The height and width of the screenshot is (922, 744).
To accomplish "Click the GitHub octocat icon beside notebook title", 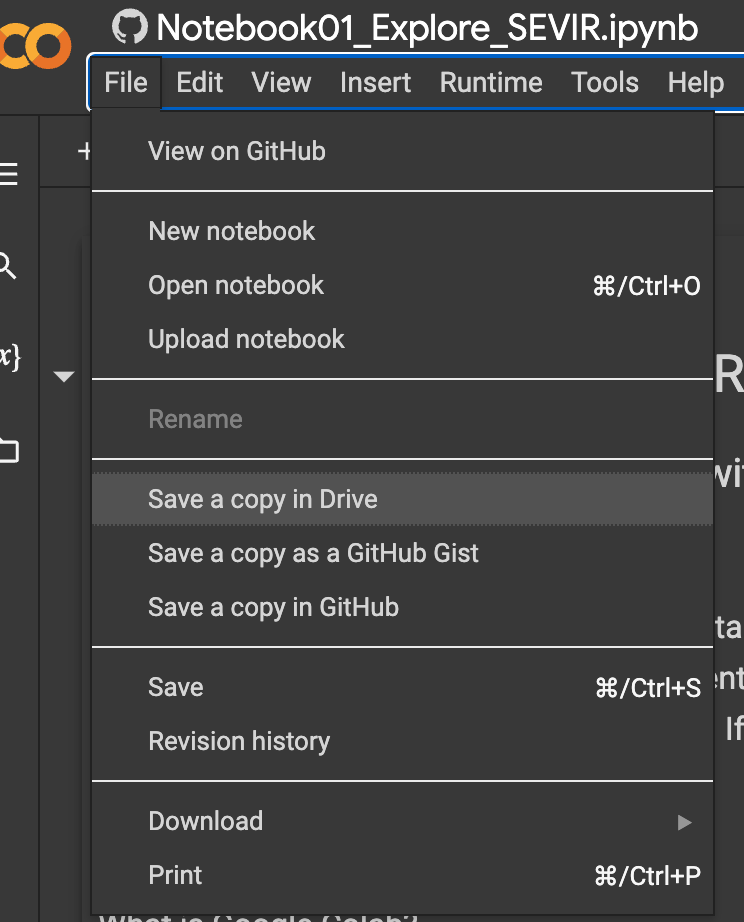I will coord(130,26).
